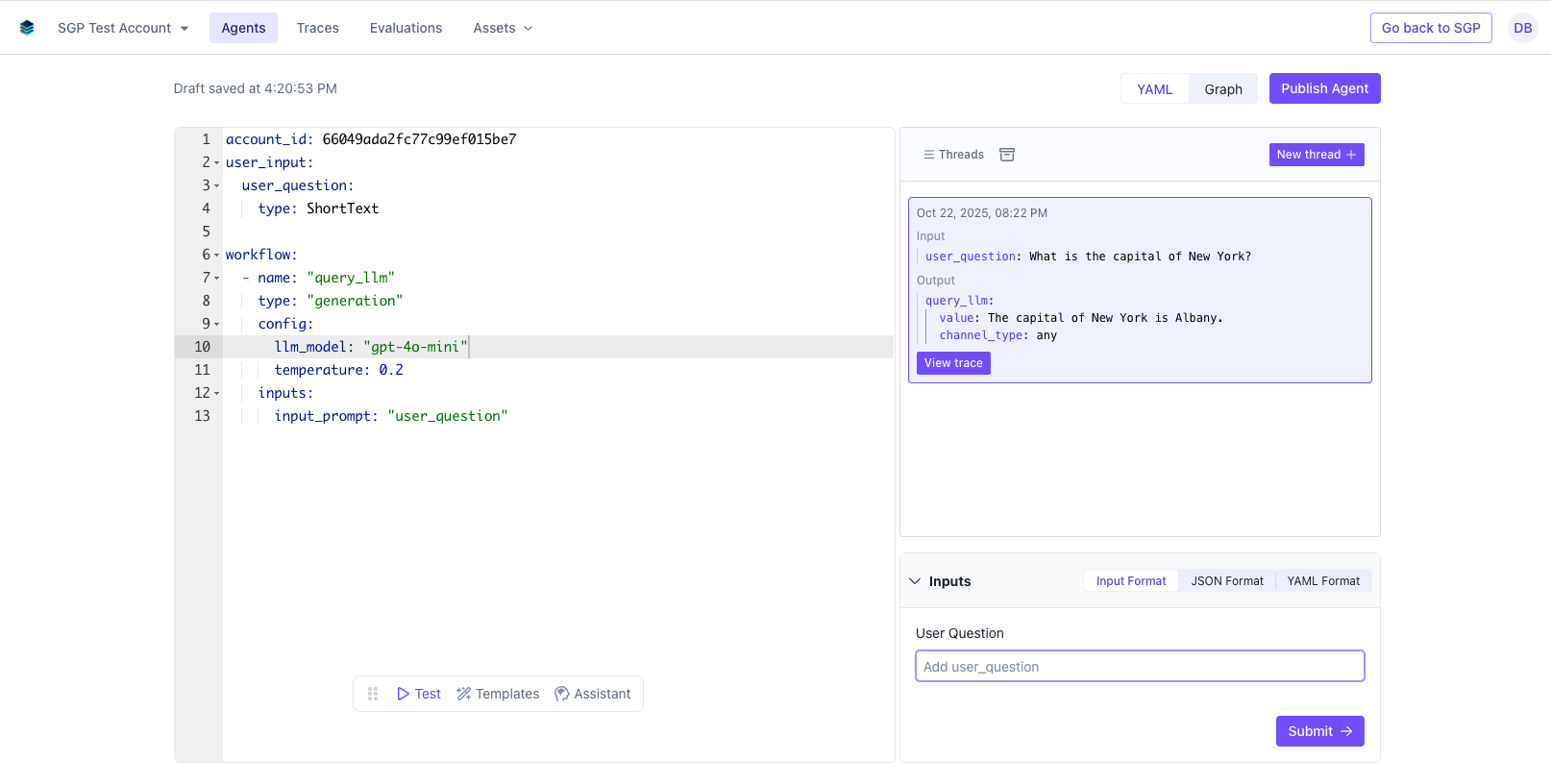Collapse the name fold arrow on line 7

[x=216, y=279]
